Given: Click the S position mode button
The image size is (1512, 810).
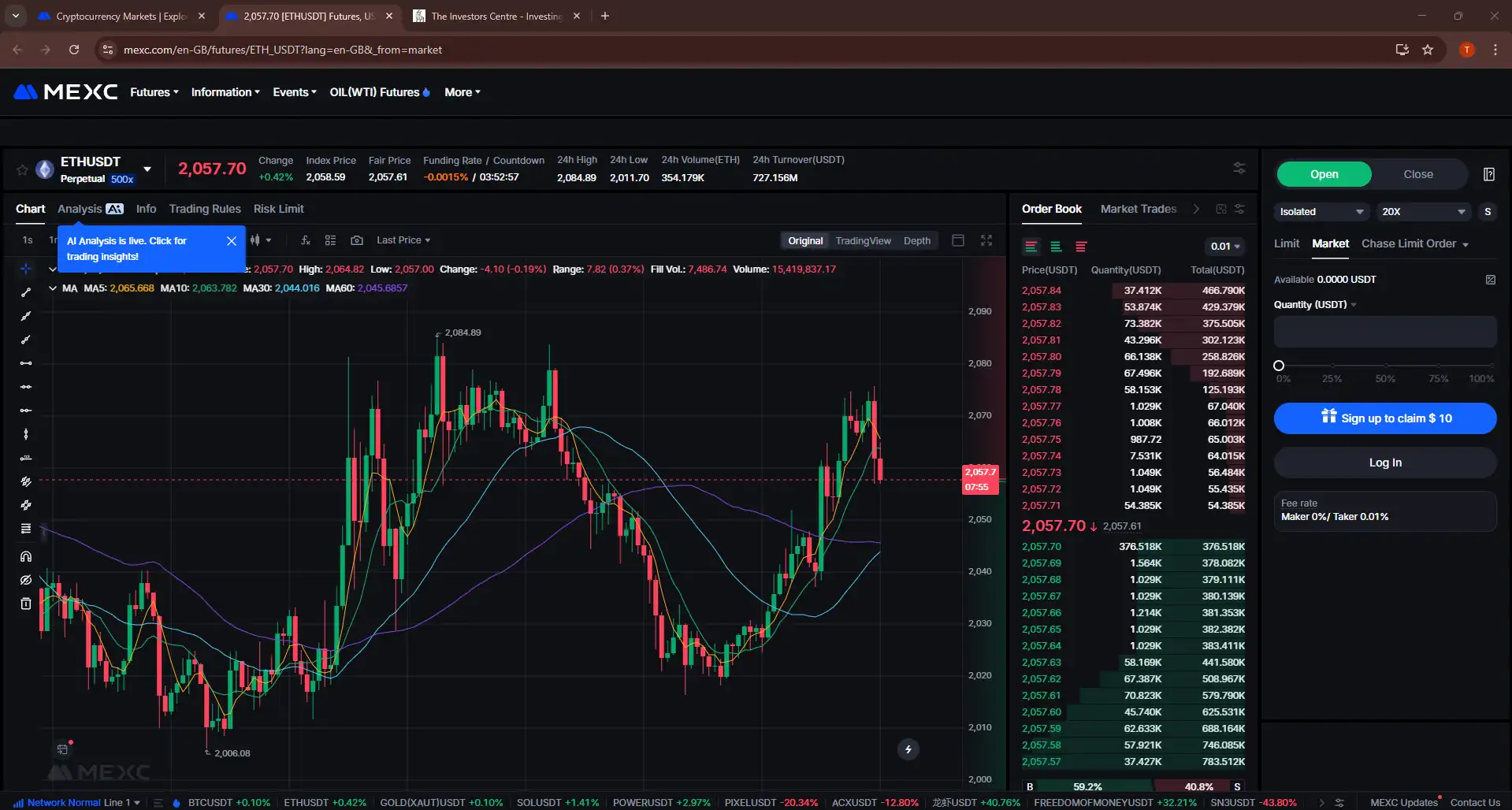Looking at the screenshot, I should (x=1488, y=212).
